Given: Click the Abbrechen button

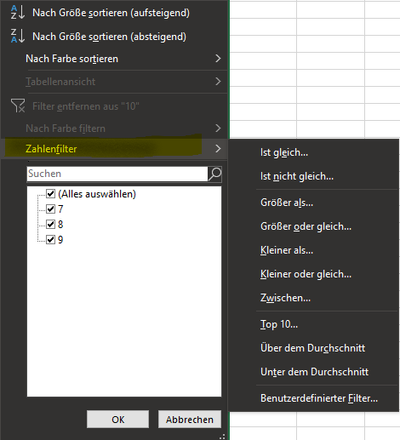Looking at the screenshot, I should point(189,419).
